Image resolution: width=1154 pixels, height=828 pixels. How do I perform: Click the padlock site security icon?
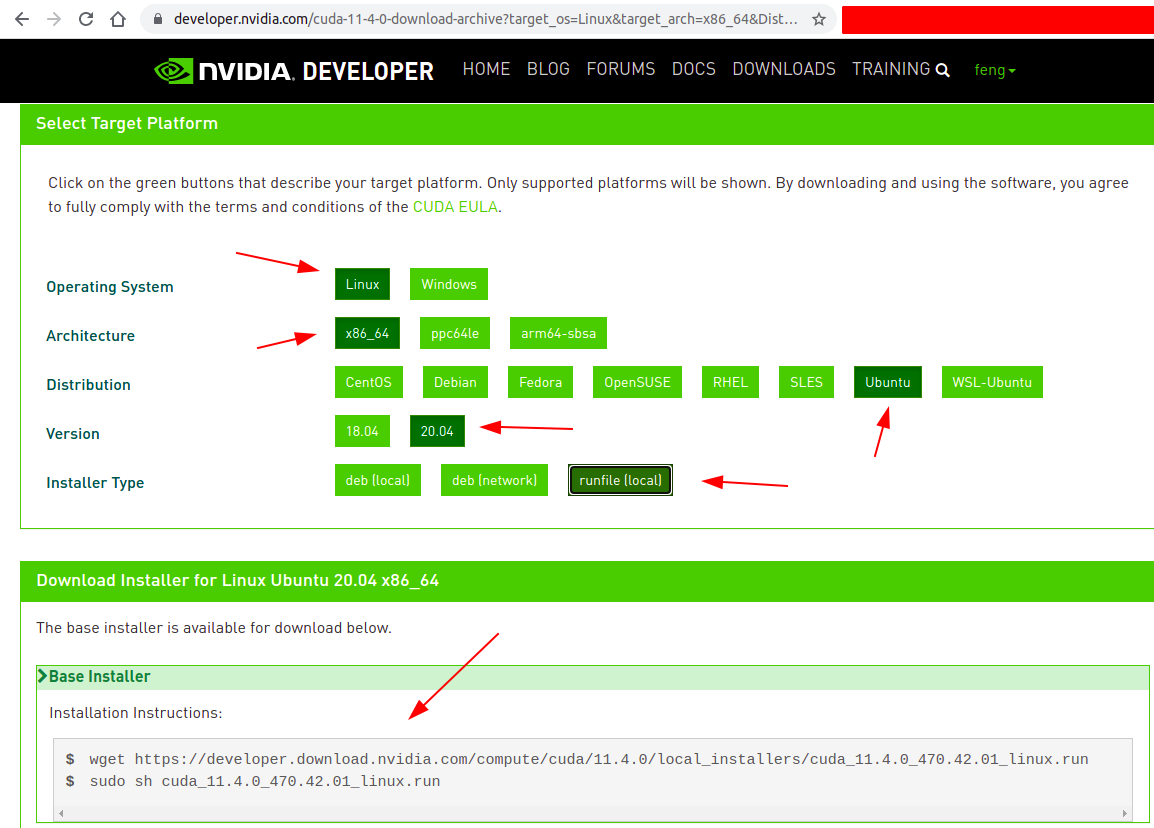click(157, 19)
